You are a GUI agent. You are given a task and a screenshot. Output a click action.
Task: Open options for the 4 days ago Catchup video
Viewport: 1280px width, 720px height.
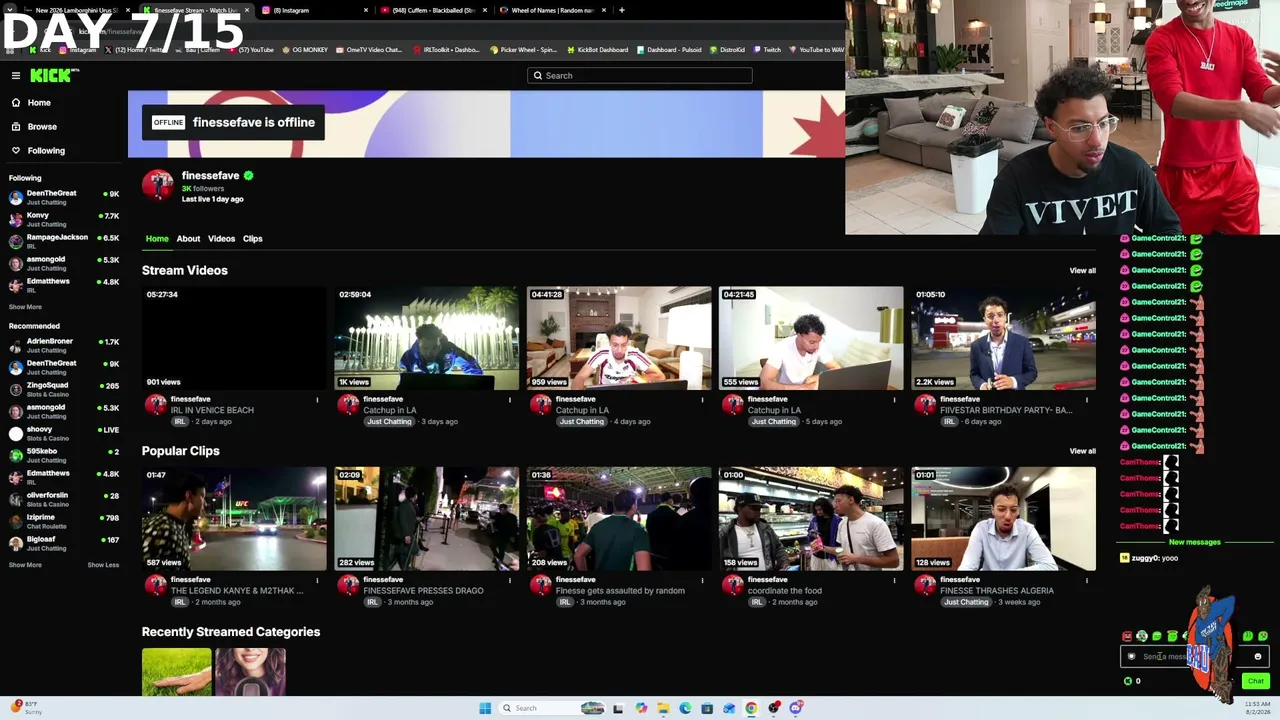click(702, 400)
